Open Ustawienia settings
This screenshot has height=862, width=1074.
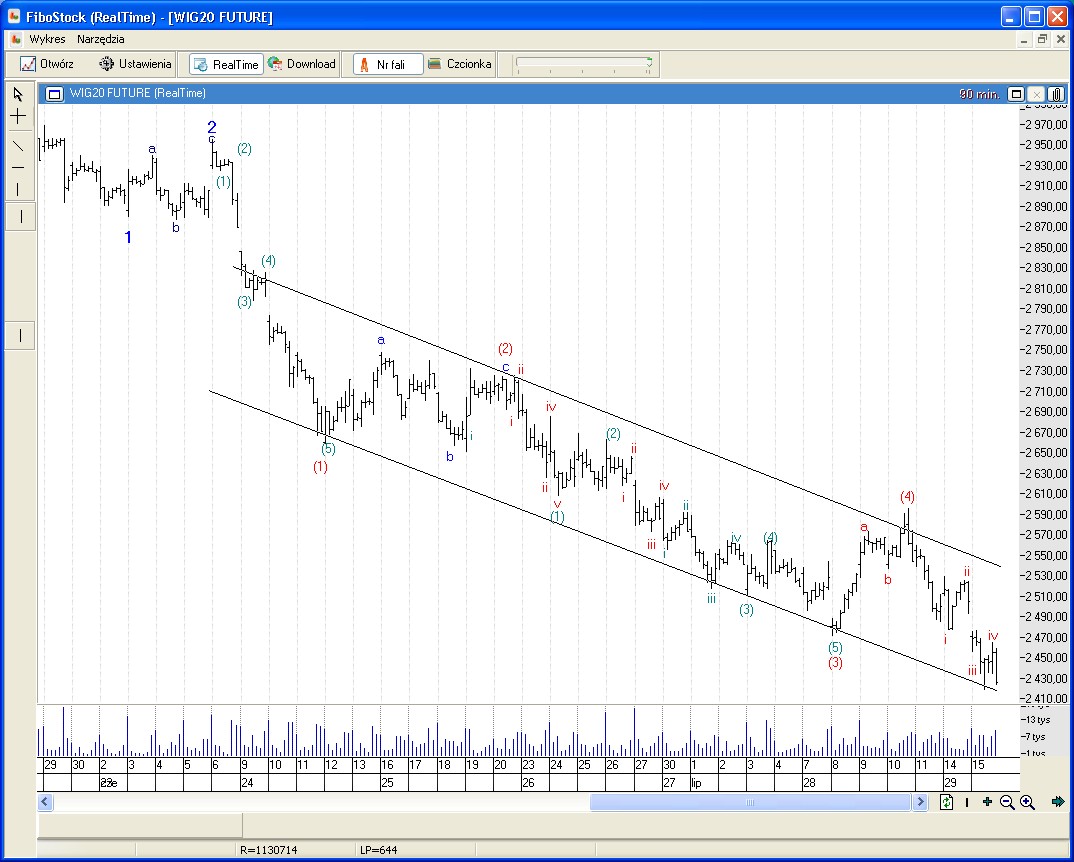pos(135,64)
